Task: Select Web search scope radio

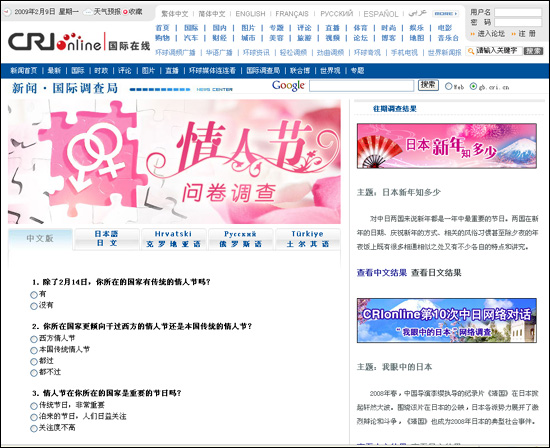Action: (x=448, y=86)
